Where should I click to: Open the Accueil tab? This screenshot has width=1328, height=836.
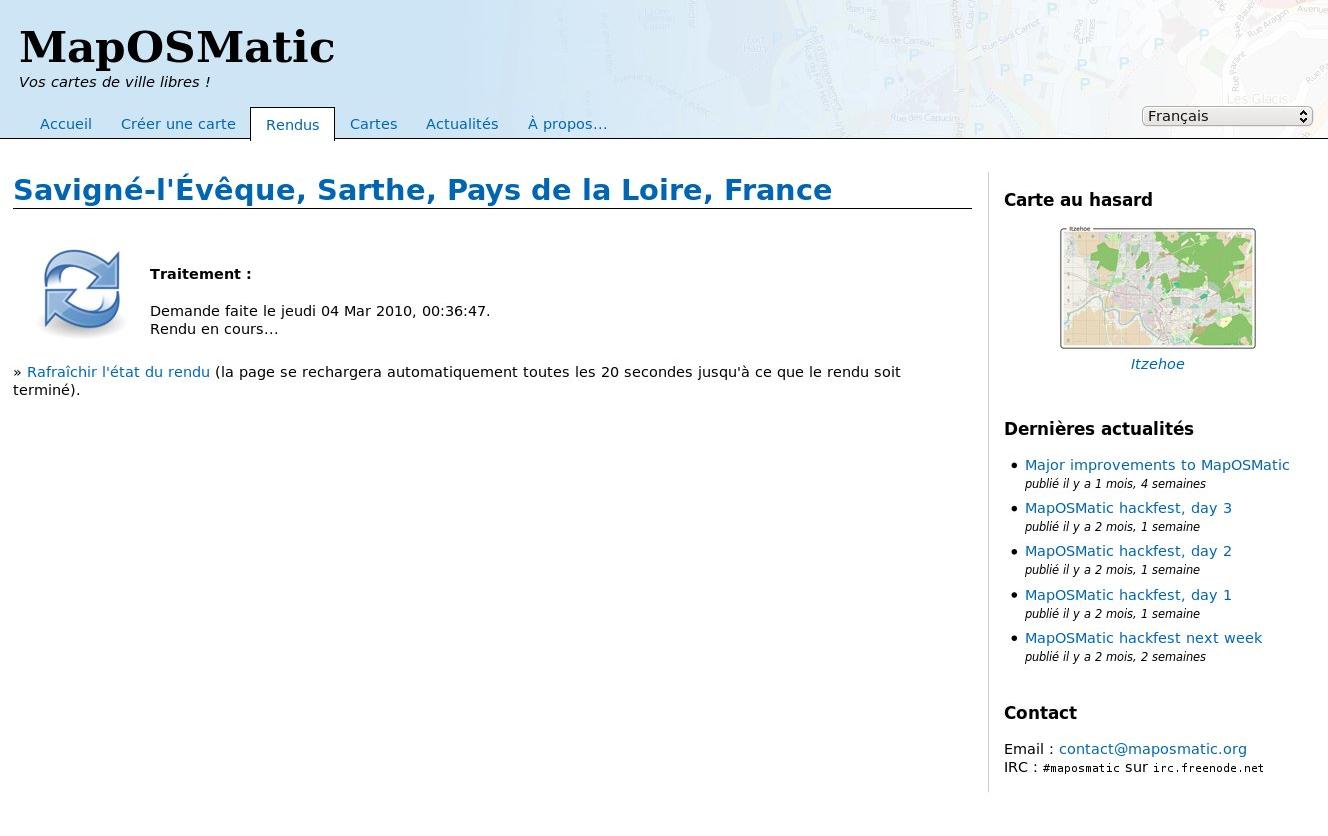(66, 124)
